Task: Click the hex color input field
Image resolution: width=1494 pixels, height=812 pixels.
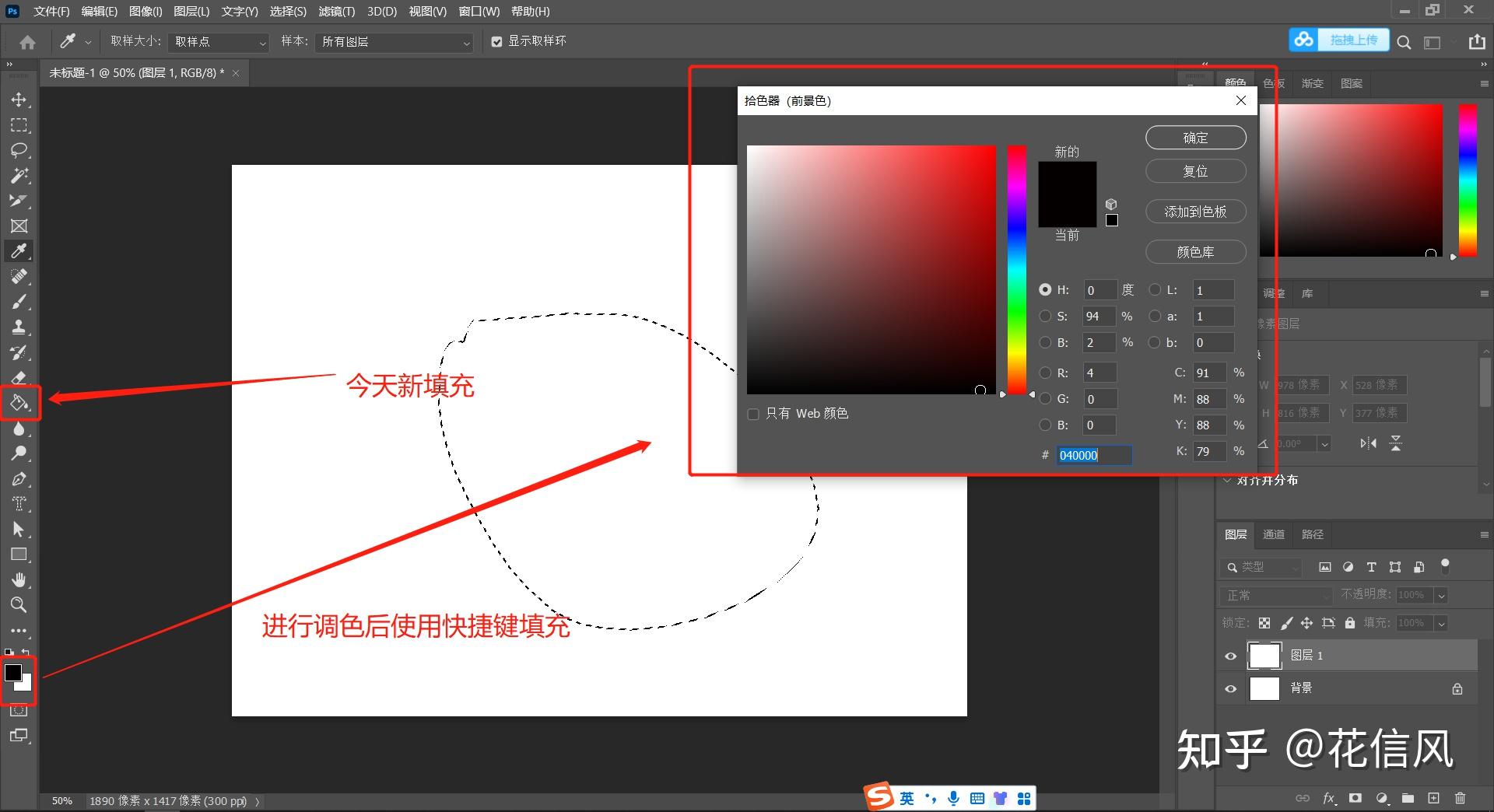Action: [1093, 455]
